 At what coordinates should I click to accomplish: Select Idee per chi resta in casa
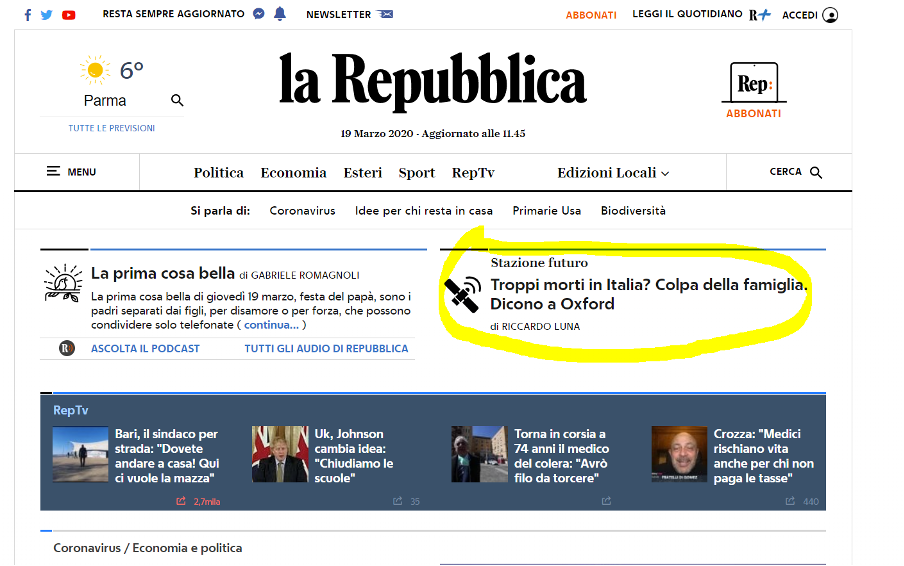(424, 211)
